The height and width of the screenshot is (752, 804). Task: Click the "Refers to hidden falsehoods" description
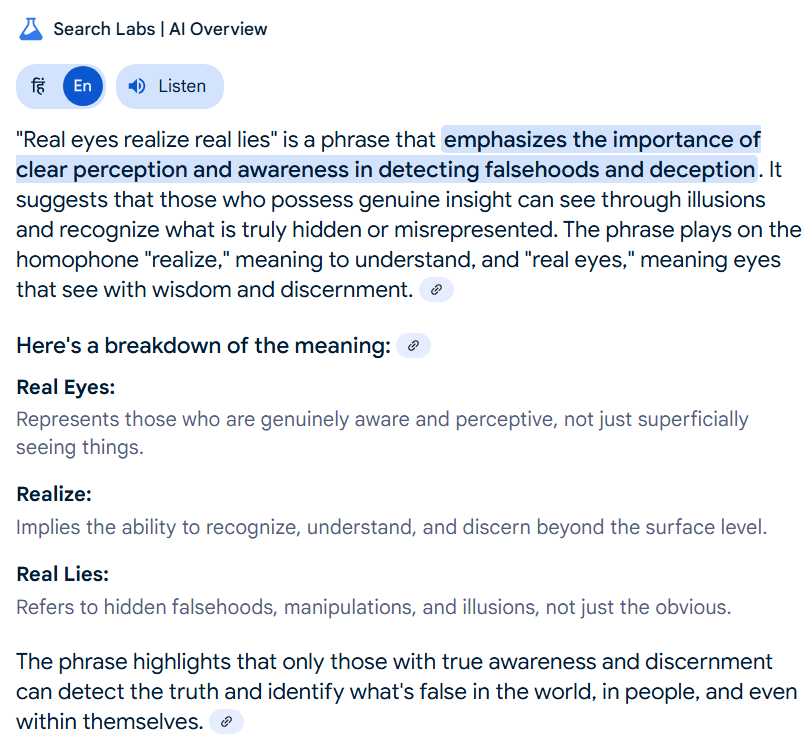374,607
